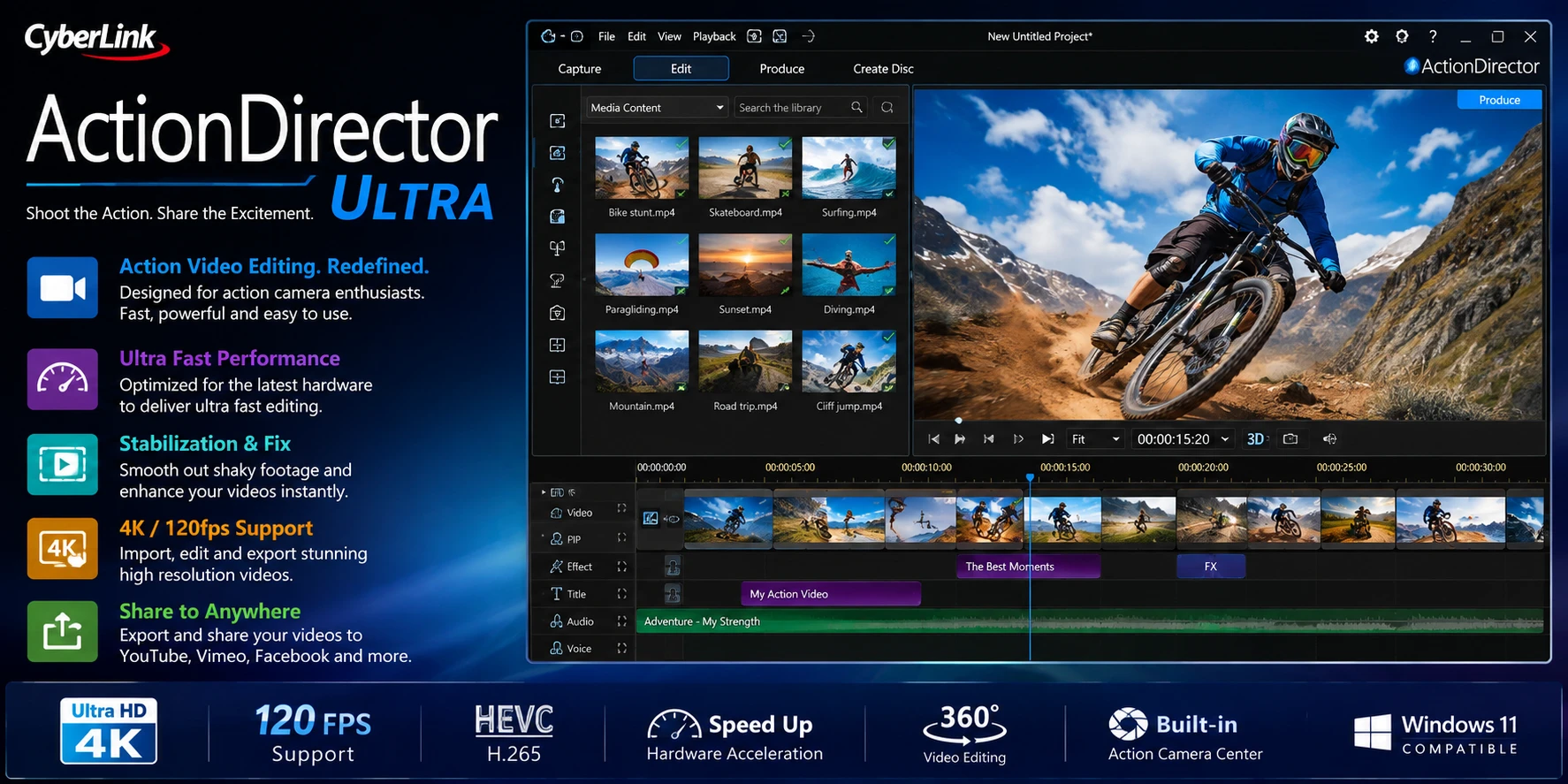
Task: Click the second square icon right of Playback menu
Action: 780,36
